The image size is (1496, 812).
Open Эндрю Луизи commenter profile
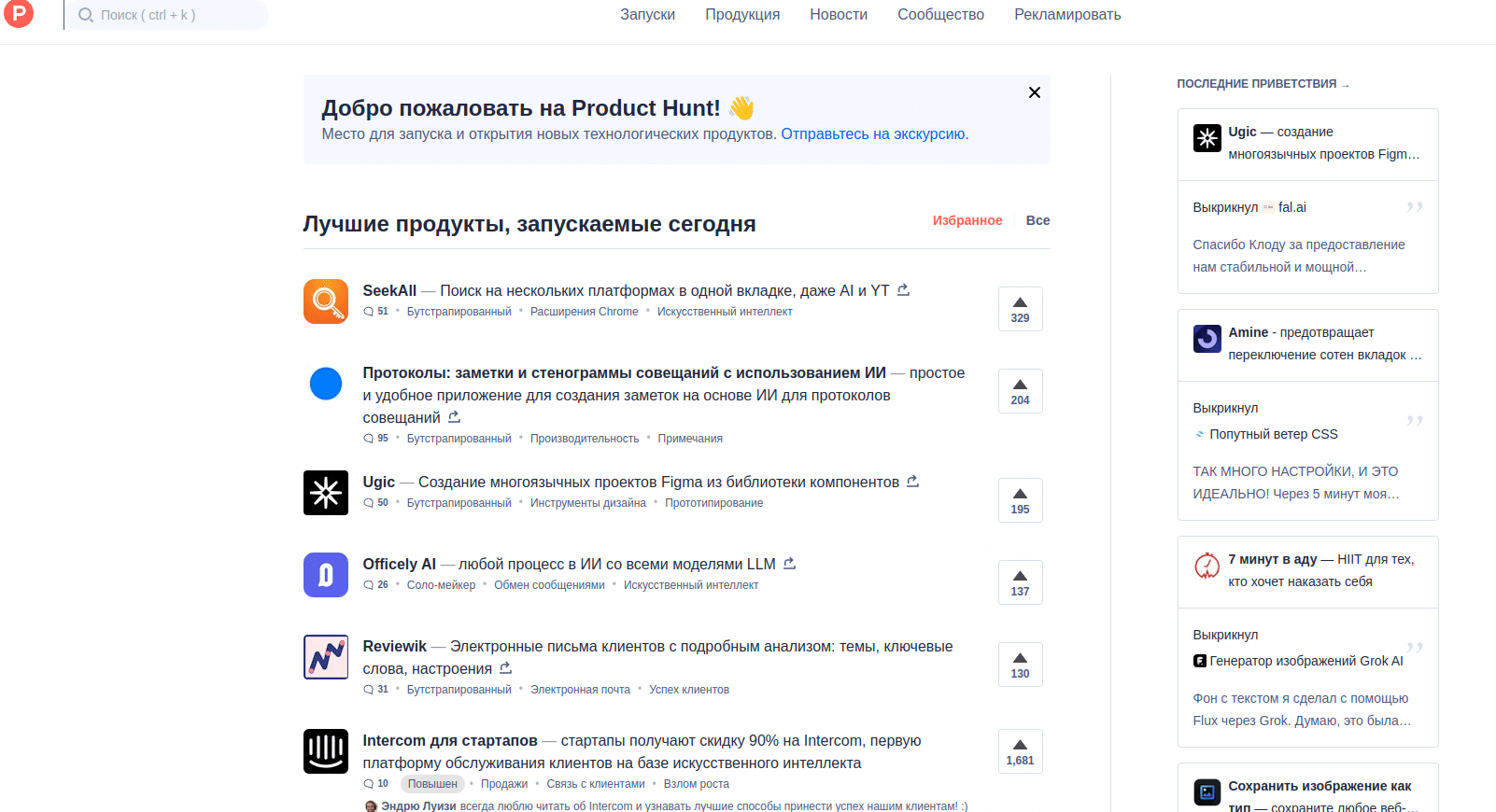pyautogui.click(x=411, y=806)
